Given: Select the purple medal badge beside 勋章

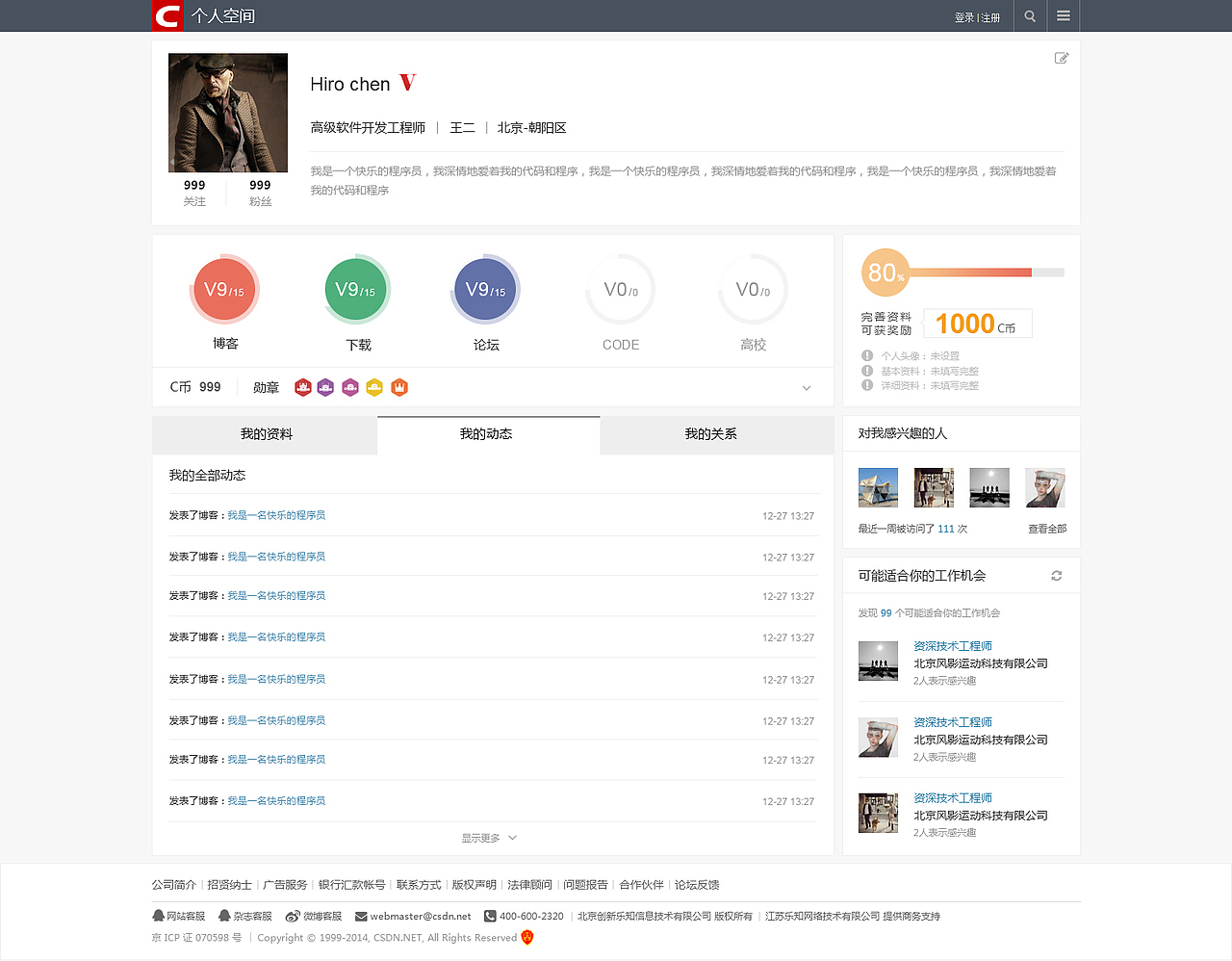Looking at the screenshot, I should pyautogui.click(x=327, y=387).
